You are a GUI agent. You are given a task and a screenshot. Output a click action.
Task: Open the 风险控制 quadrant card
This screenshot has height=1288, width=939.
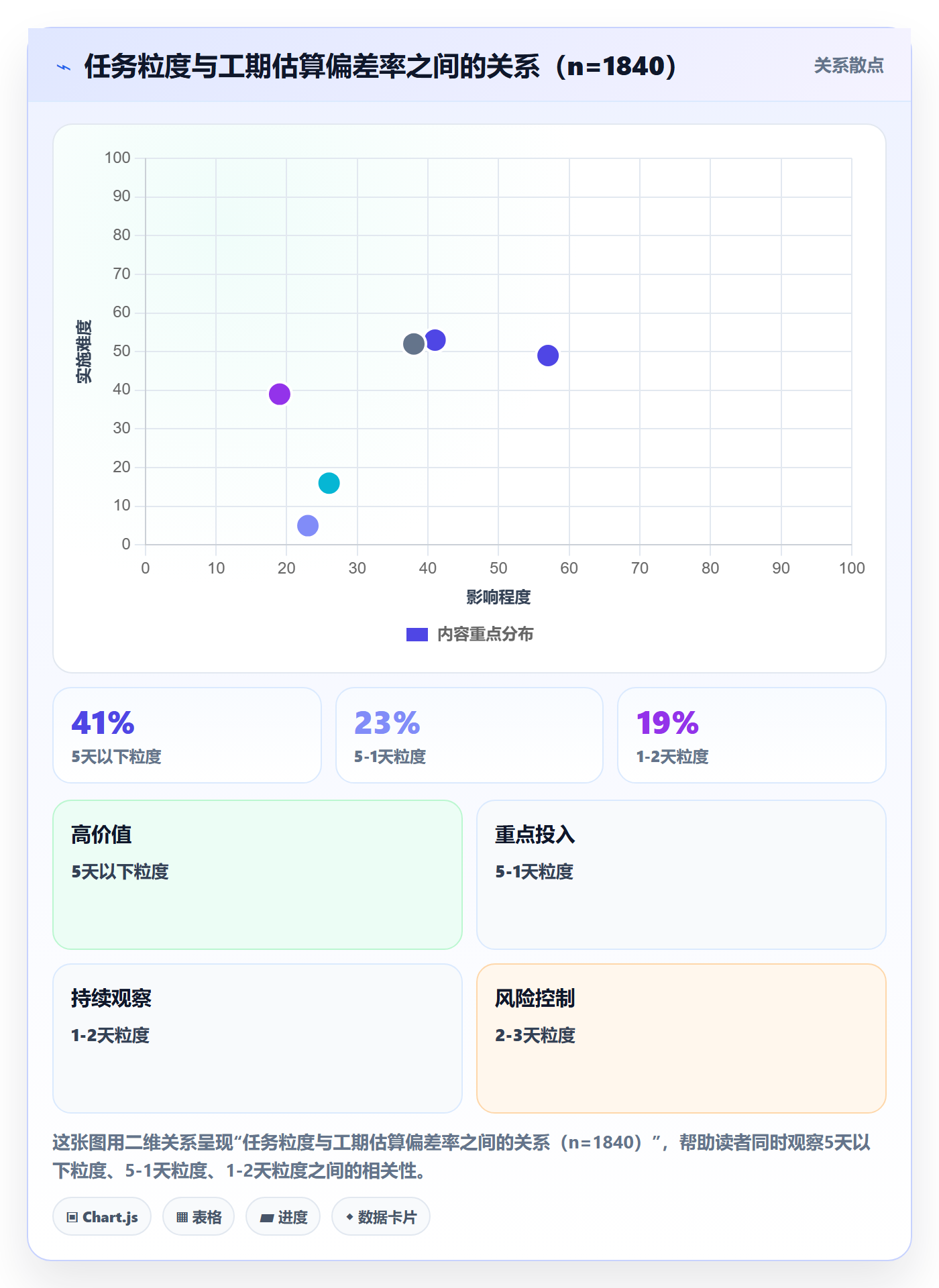681,1038
